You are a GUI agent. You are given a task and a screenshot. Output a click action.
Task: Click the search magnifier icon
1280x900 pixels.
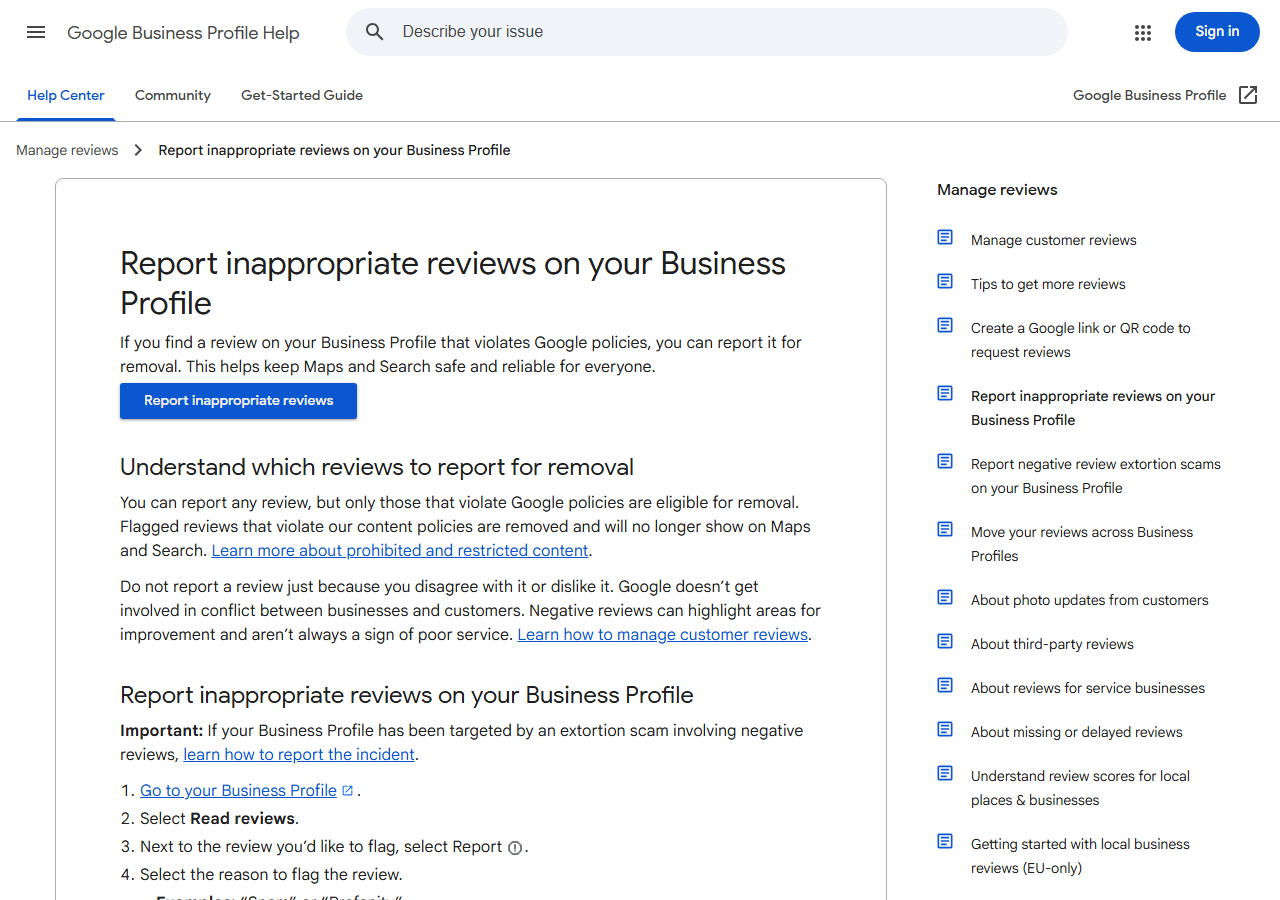[375, 32]
